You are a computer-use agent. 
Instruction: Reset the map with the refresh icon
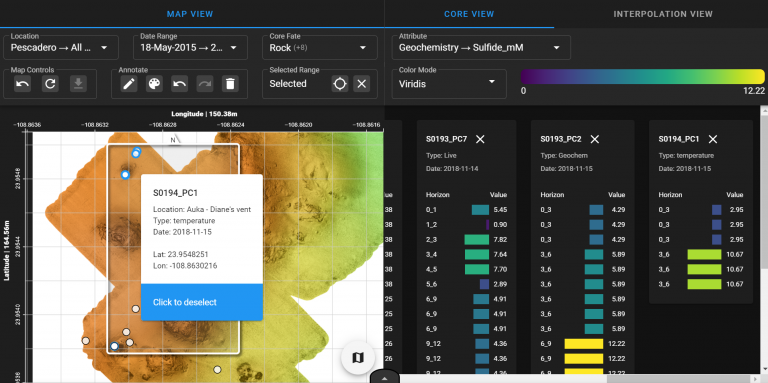pos(50,84)
